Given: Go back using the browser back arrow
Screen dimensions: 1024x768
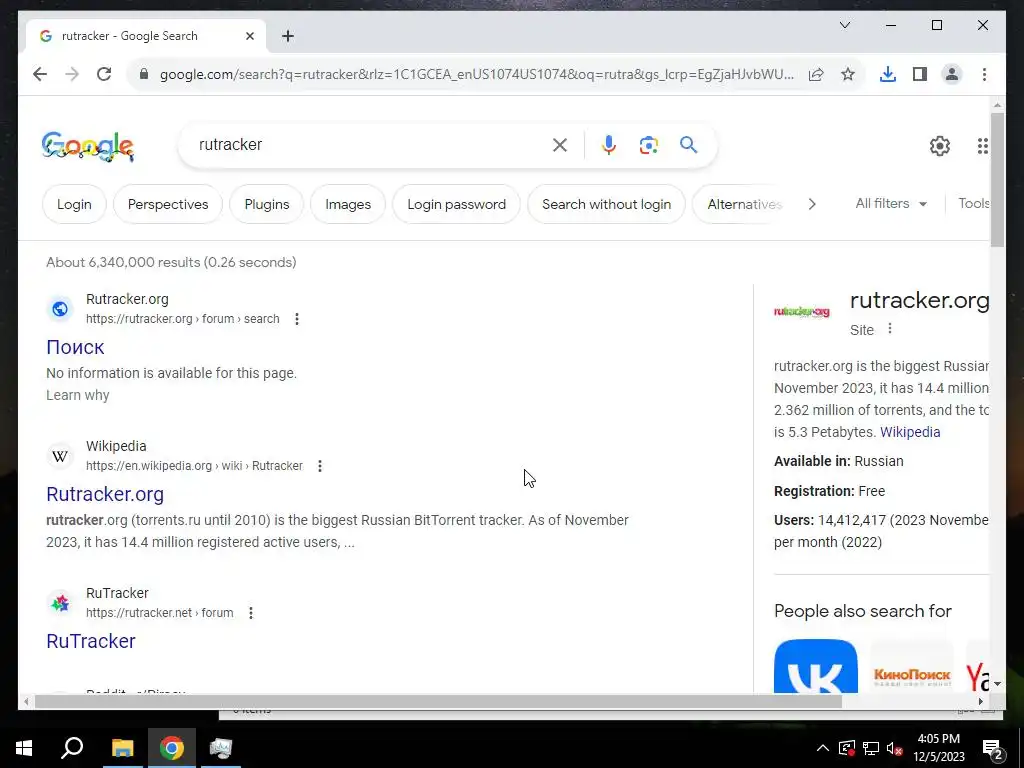Looking at the screenshot, I should (40, 74).
